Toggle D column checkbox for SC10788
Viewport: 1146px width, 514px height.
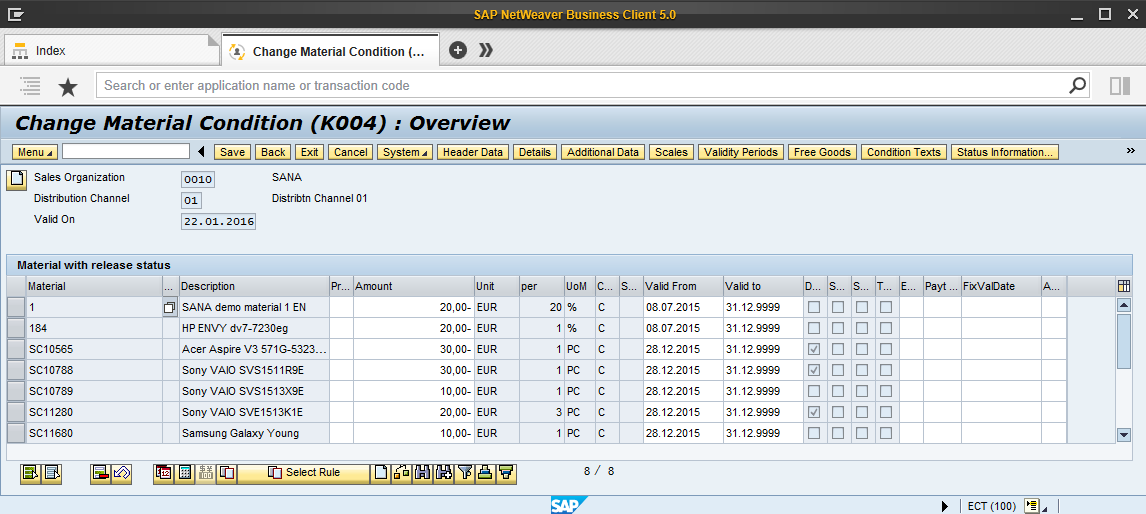click(x=813, y=370)
